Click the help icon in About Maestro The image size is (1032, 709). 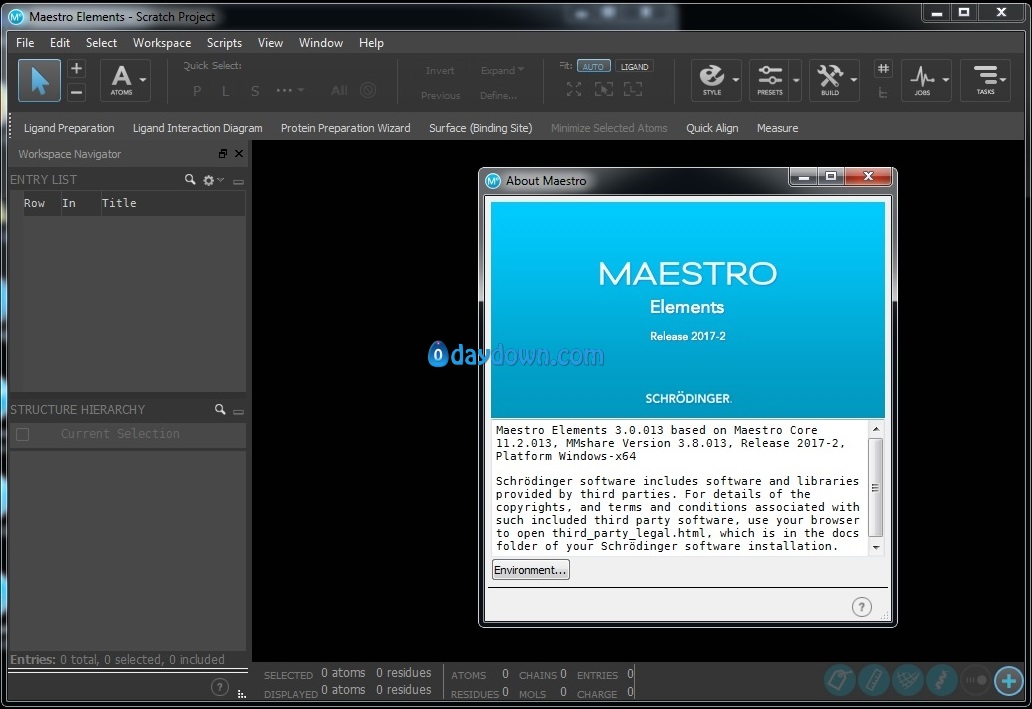coord(862,606)
